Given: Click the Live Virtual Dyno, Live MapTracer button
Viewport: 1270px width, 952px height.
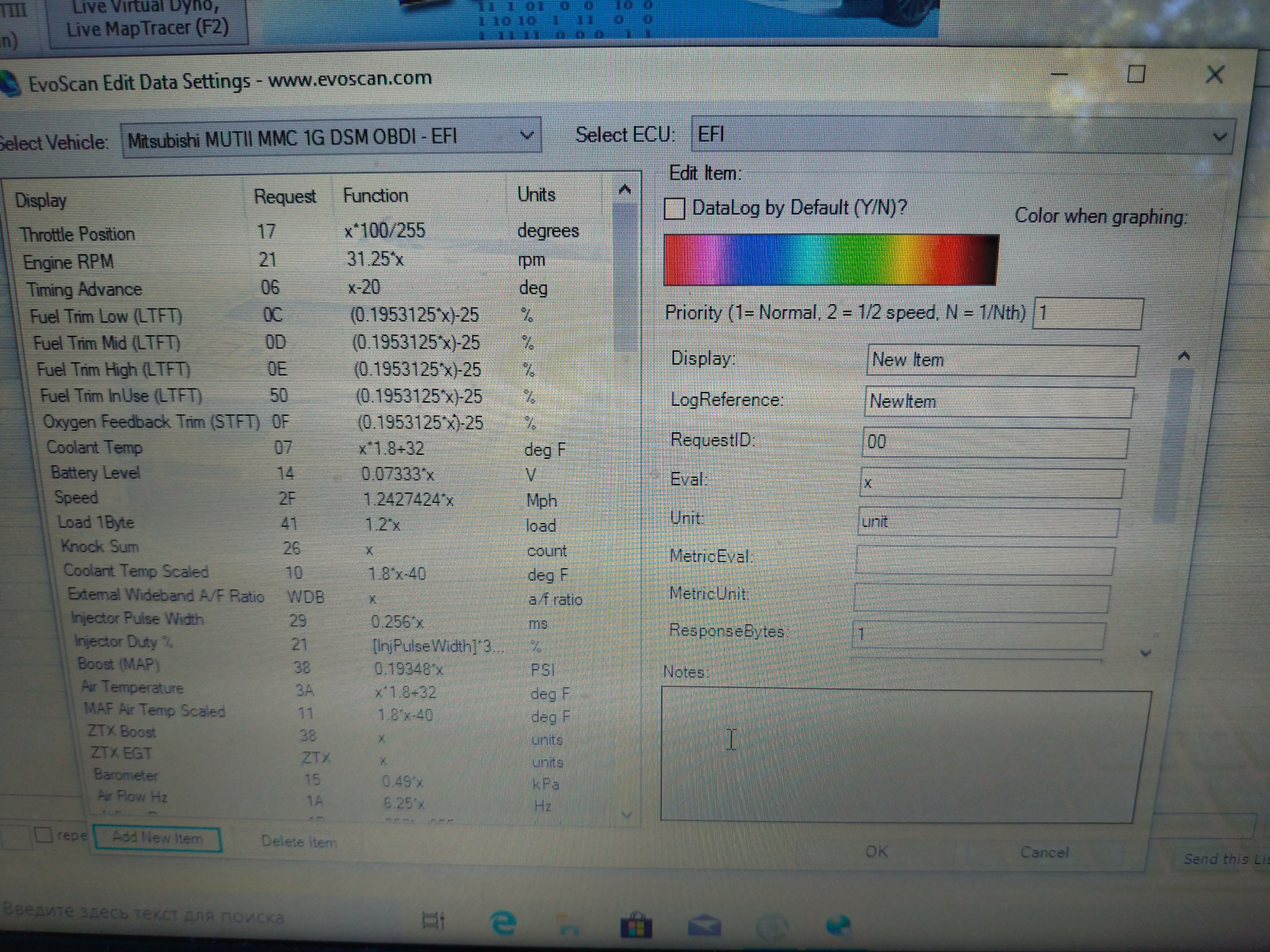Looking at the screenshot, I should click(148, 20).
